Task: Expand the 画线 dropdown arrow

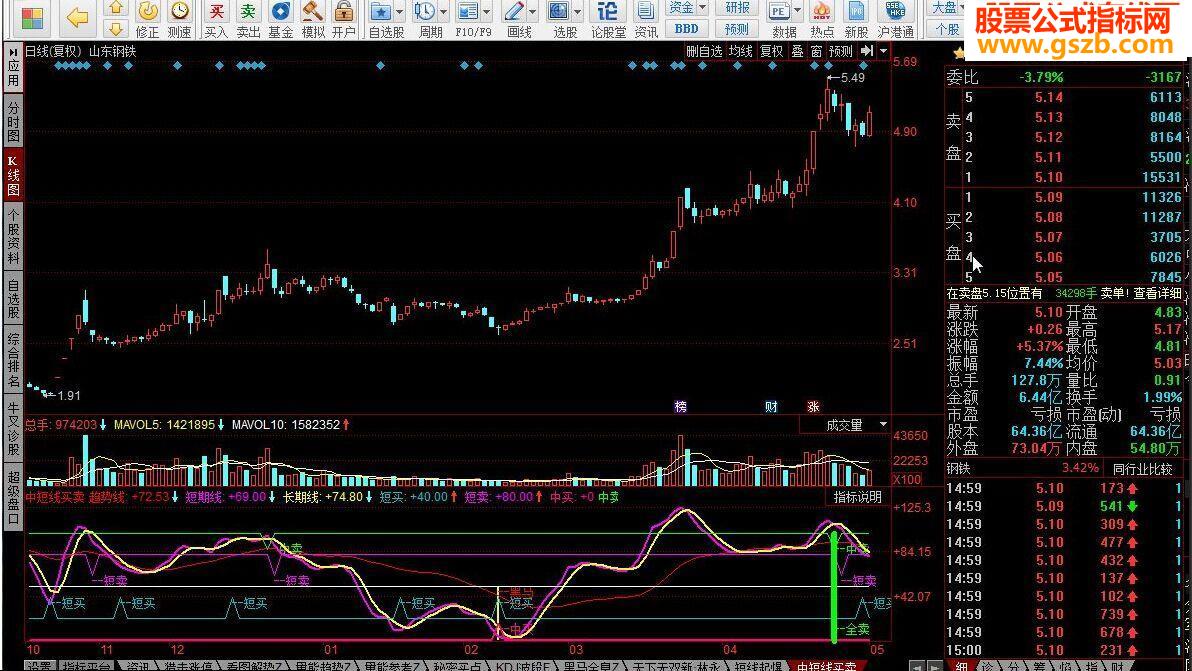Action: (x=532, y=12)
